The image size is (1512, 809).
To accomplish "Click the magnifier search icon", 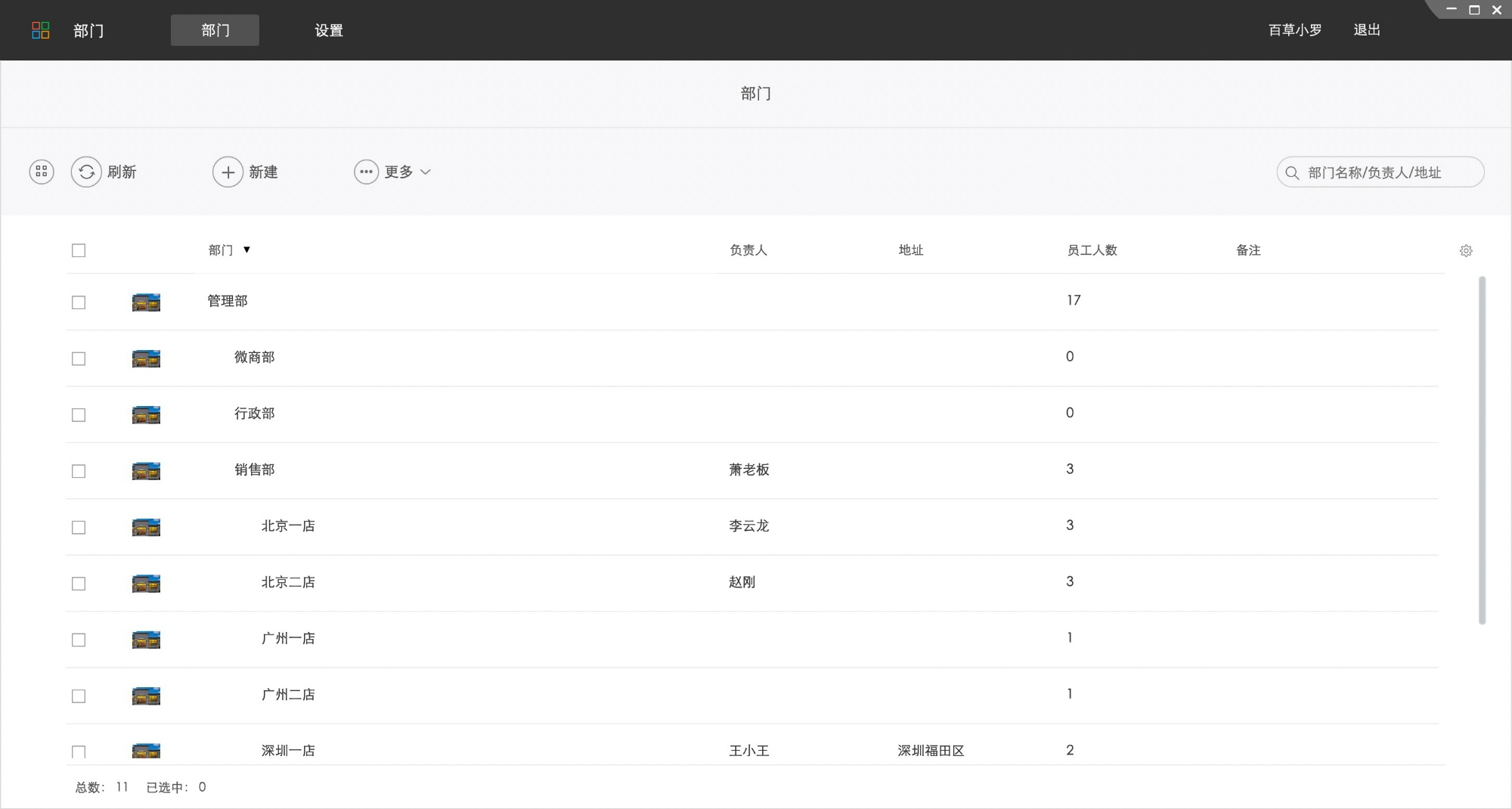I will [1293, 173].
